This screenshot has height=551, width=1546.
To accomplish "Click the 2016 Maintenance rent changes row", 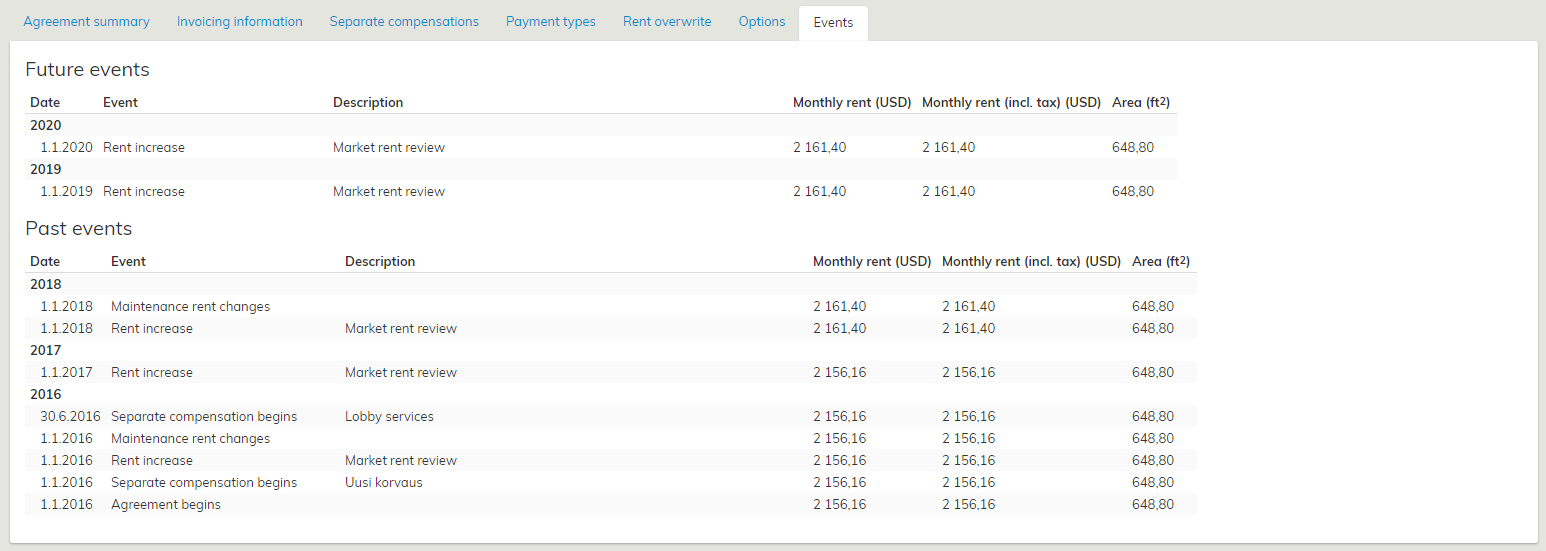I will (x=190, y=439).
